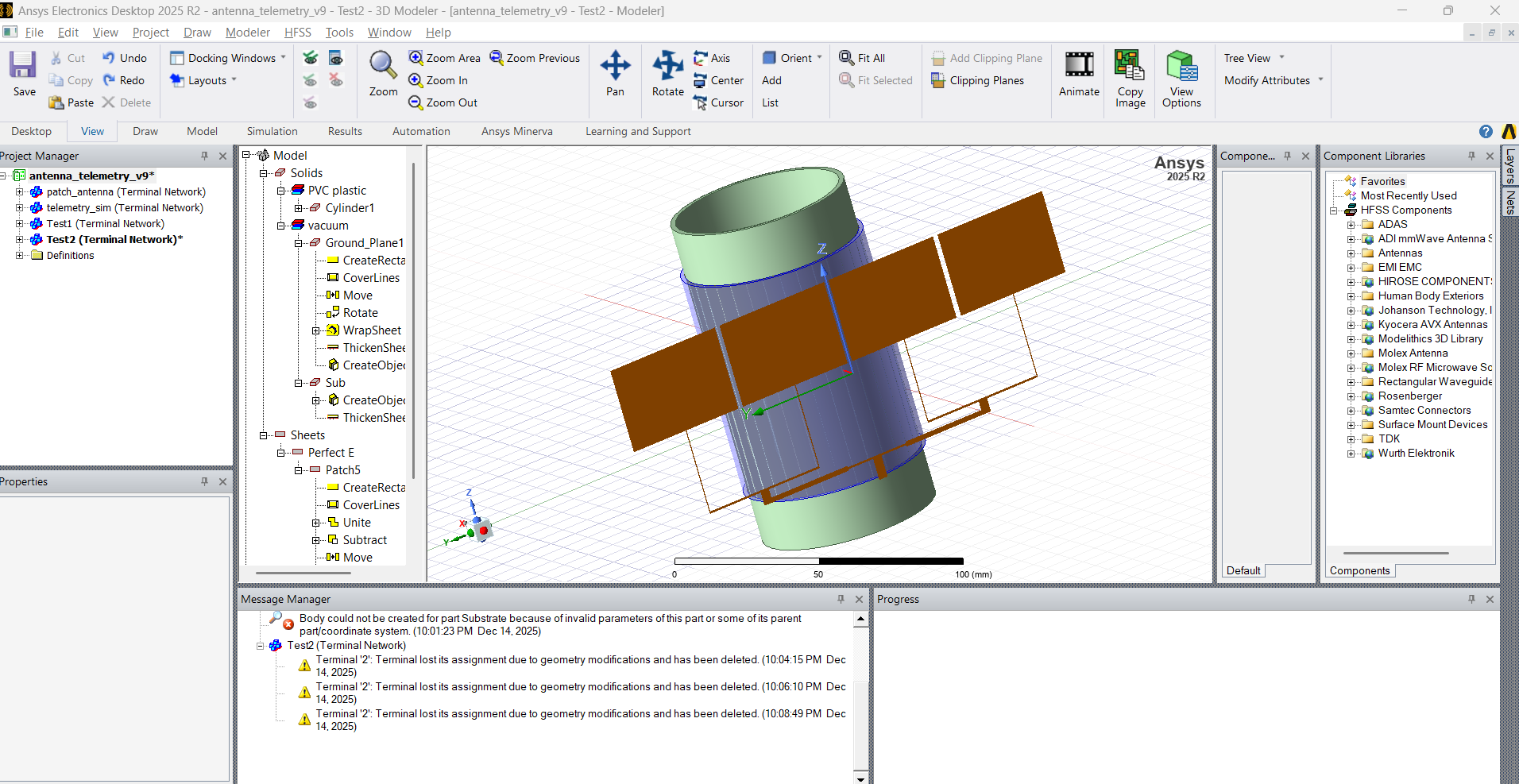Select Ground_Plane1 in the model tree
Viewport: 1519px width, 784px height.
click(x=364, y=243)
